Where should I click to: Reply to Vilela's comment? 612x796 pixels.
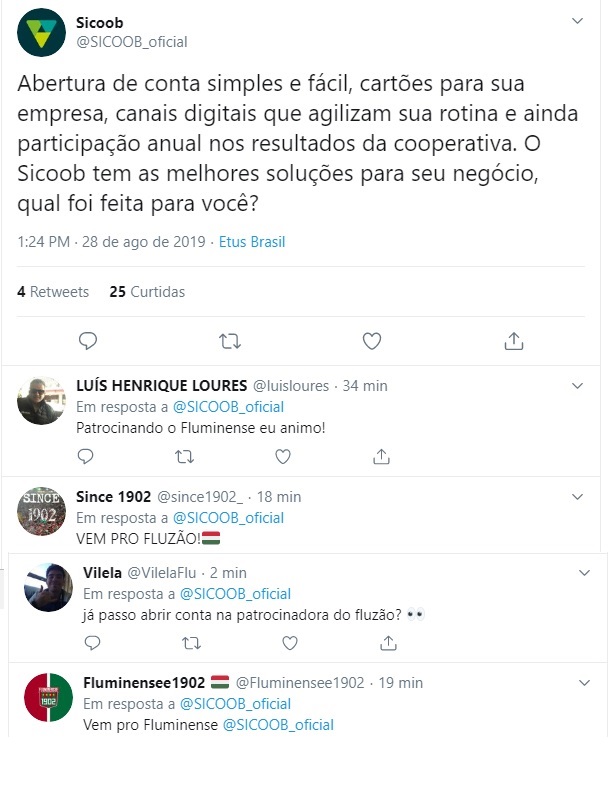coord(92,643)
